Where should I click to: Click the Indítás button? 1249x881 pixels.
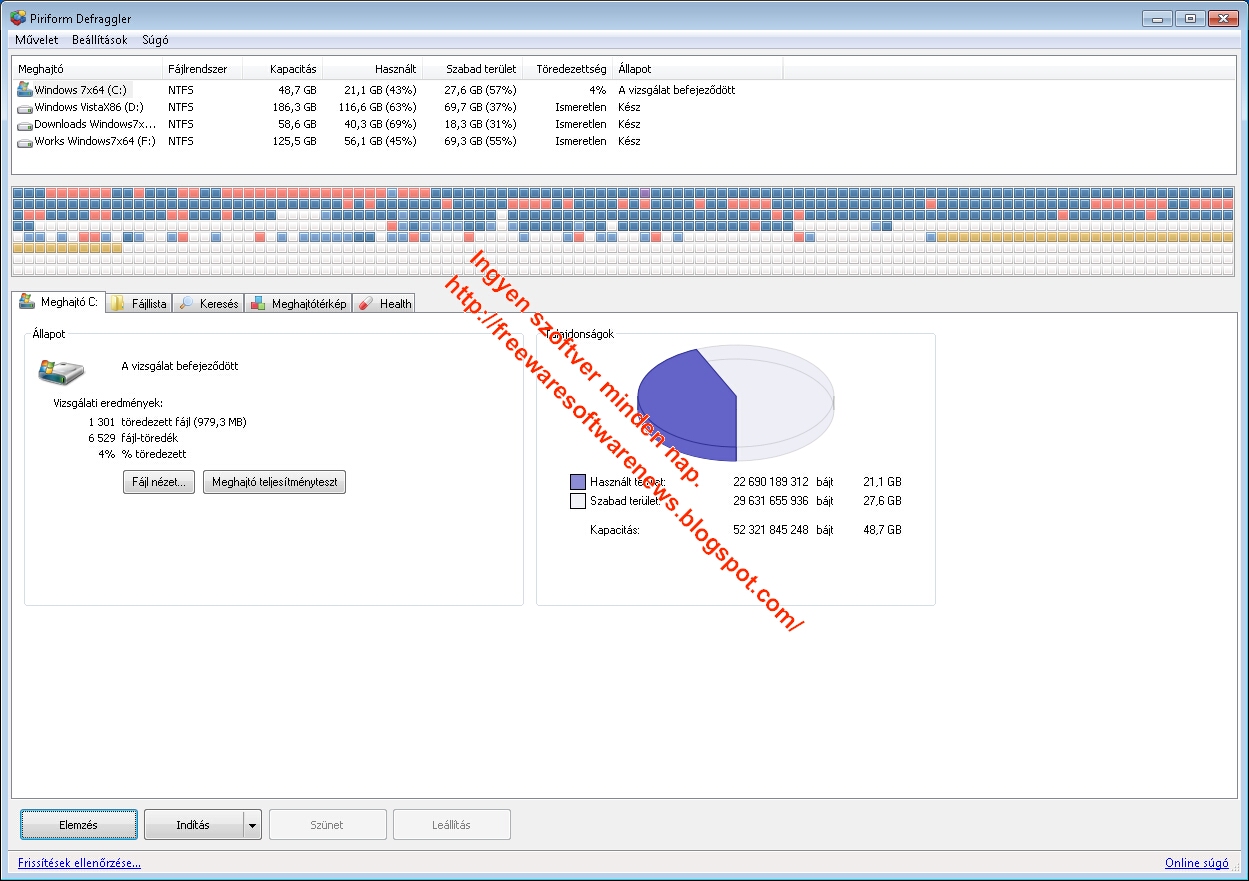point(193,825)
